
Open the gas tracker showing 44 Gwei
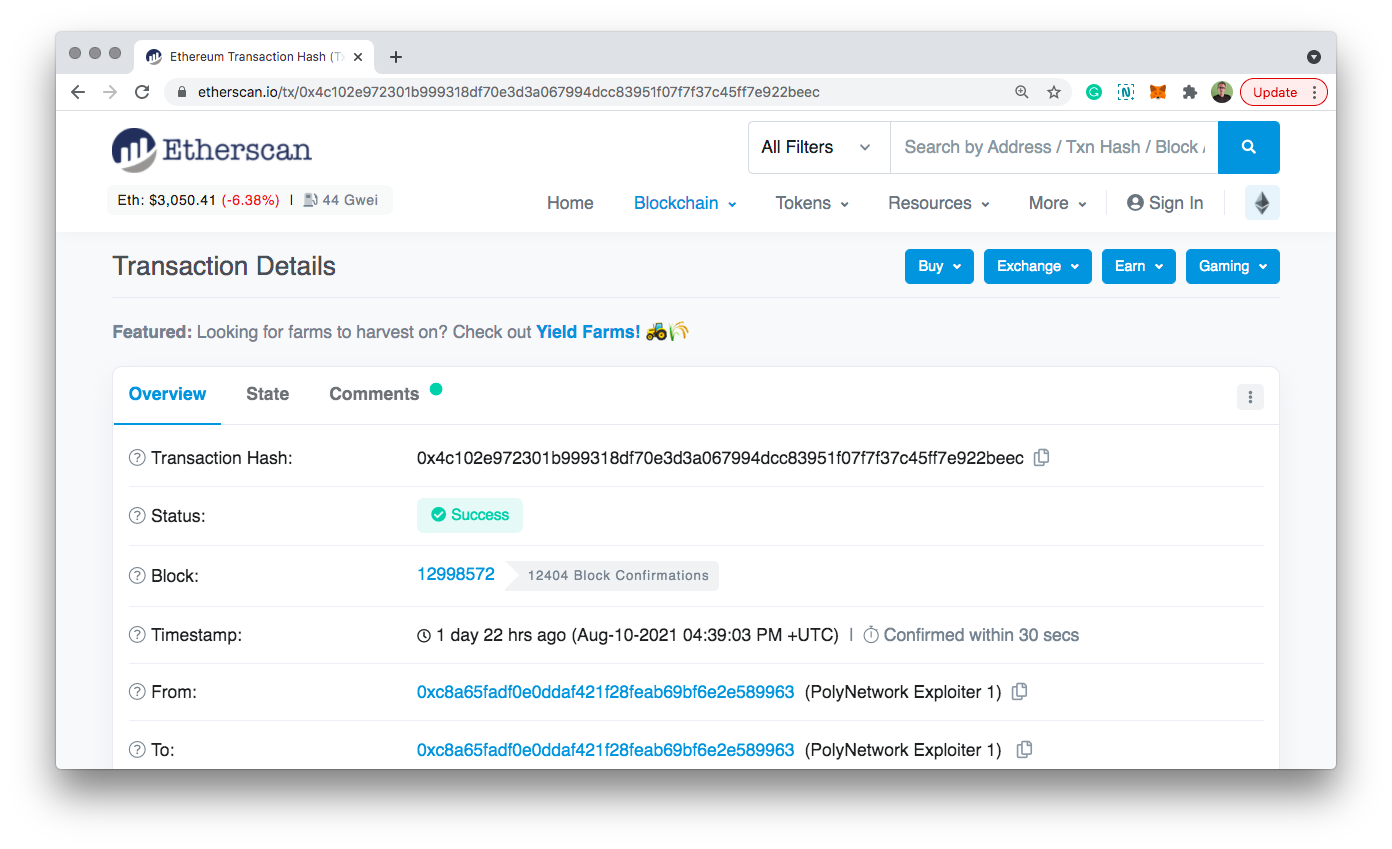[341, 199]
